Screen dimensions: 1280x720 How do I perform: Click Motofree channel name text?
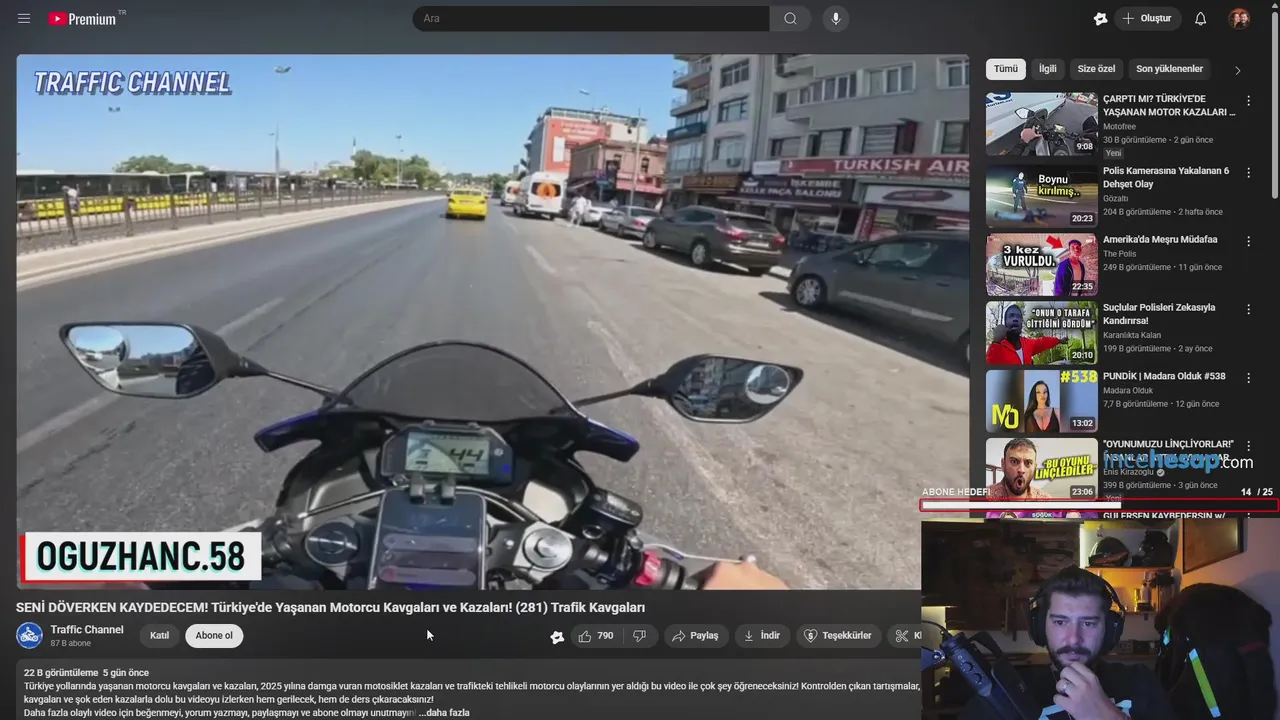(x=1119, y=127)
